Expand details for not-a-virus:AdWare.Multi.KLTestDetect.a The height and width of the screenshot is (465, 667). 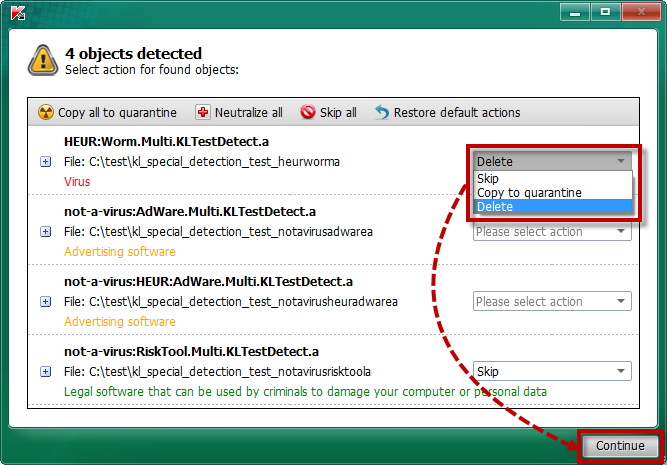click(46, 232)
